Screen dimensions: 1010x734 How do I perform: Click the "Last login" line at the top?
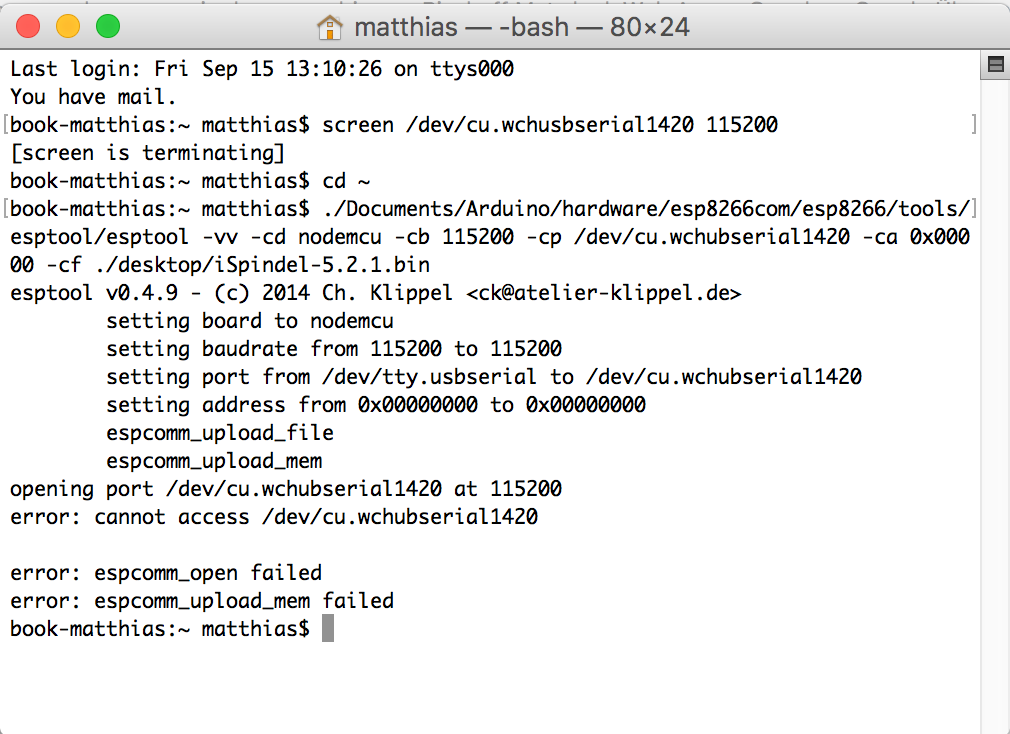(x=261, y=69)
